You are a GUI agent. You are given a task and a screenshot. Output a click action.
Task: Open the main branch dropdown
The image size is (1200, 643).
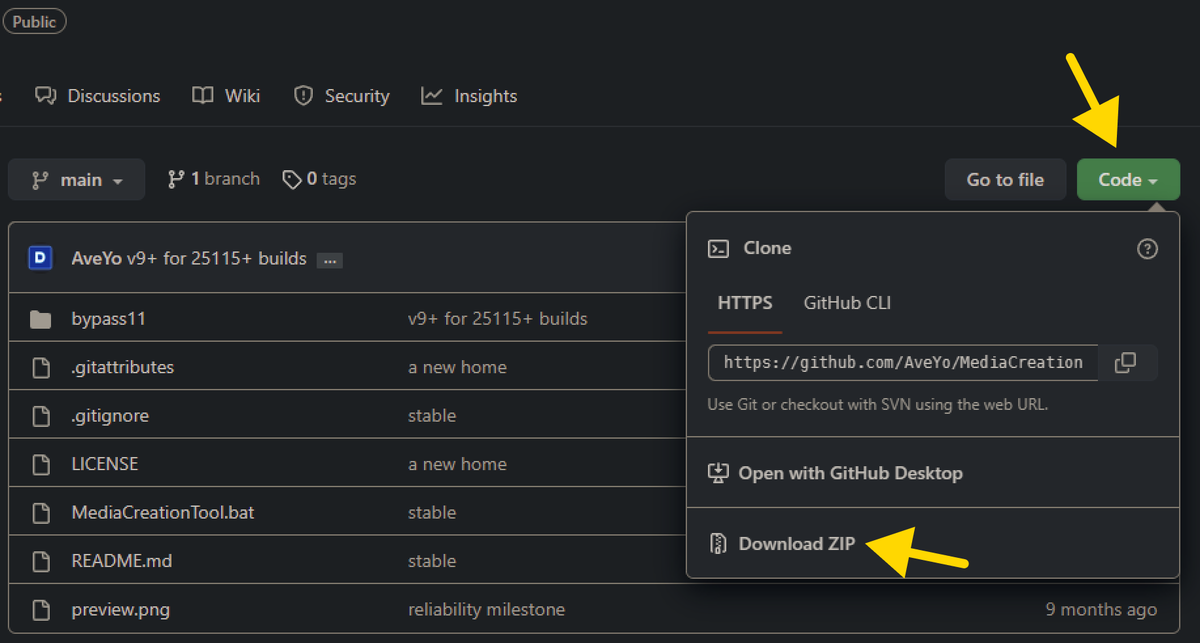tap(77, 180)
